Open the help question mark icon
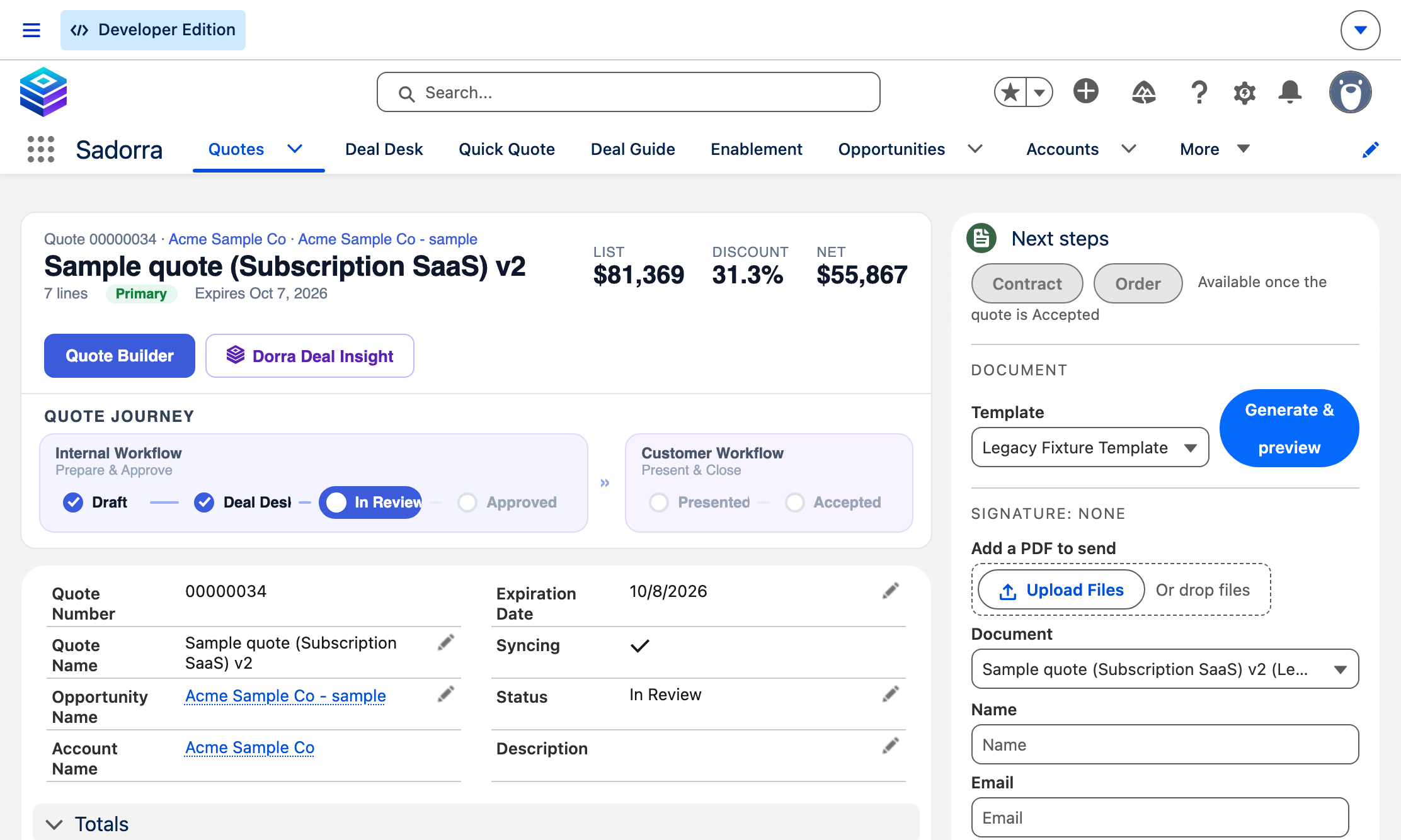Image resolution: width=1401 pixels, height=840 pixels. point(1199,92)
